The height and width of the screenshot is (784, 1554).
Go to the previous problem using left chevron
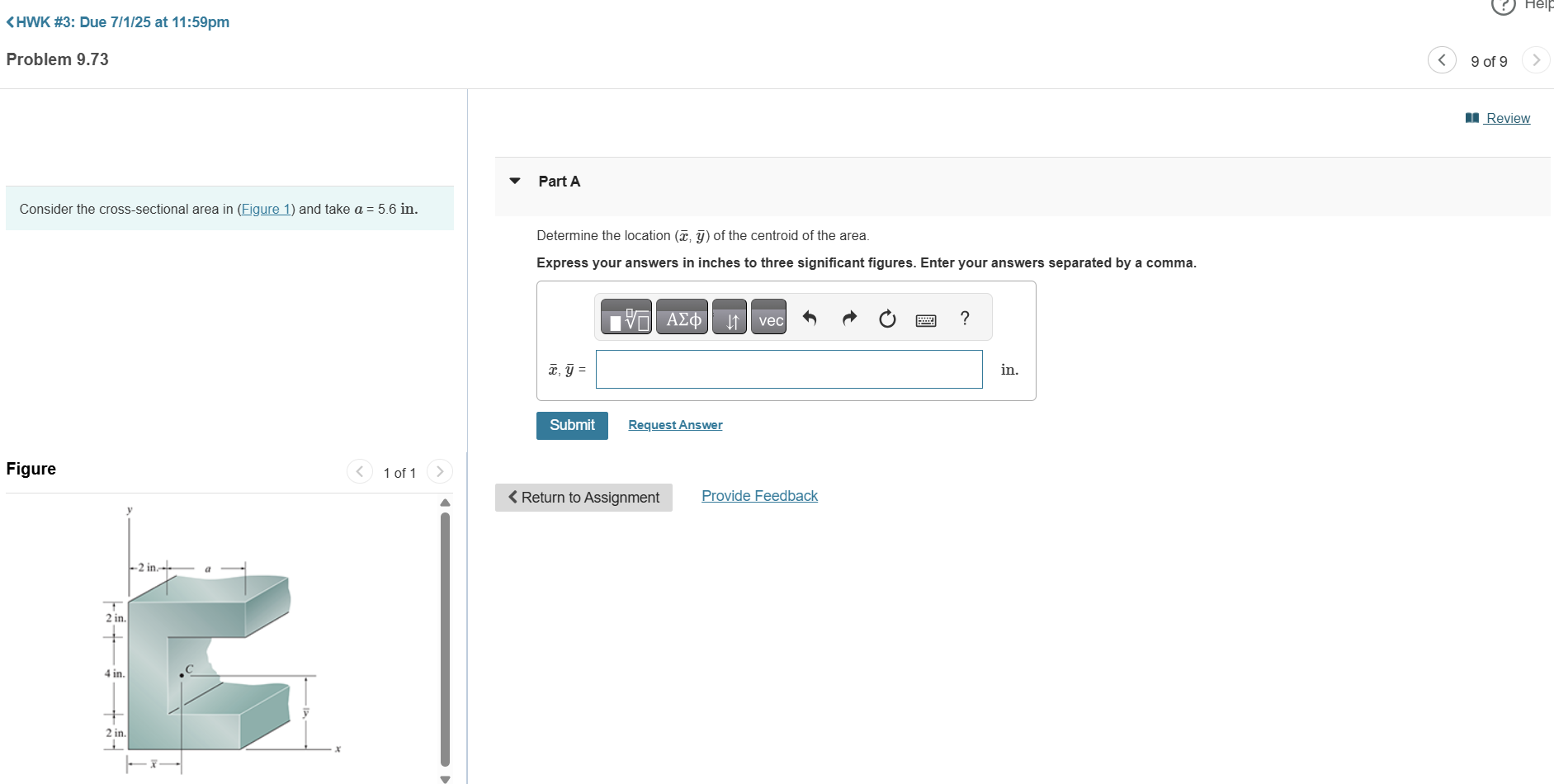1442,60
